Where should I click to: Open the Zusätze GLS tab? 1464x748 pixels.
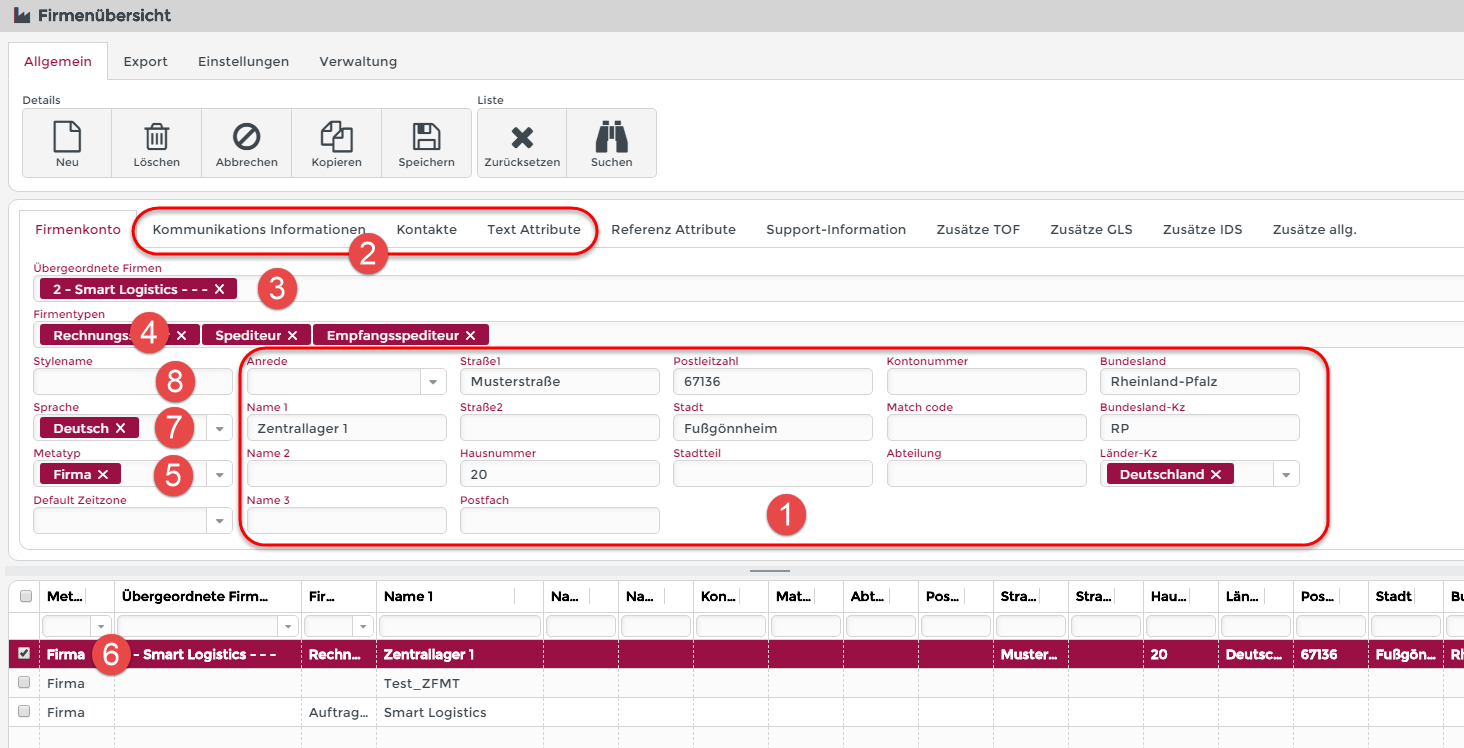pyautogui.click(x=1091, y=230)
